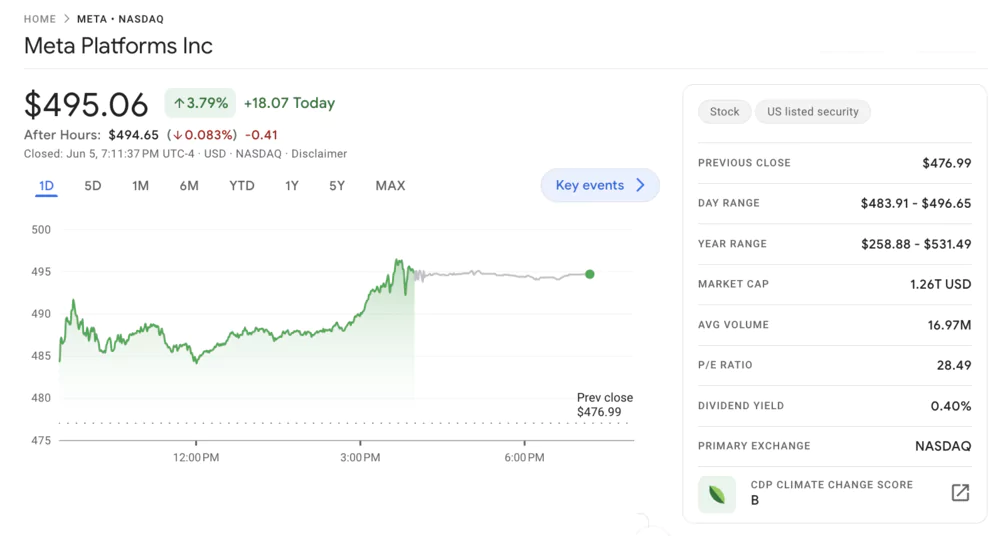Viewport: 1000px width, 536px height.
Task: Click the 3:00 PM axis label
Action: pyautogui.click(x=360, y=458)
